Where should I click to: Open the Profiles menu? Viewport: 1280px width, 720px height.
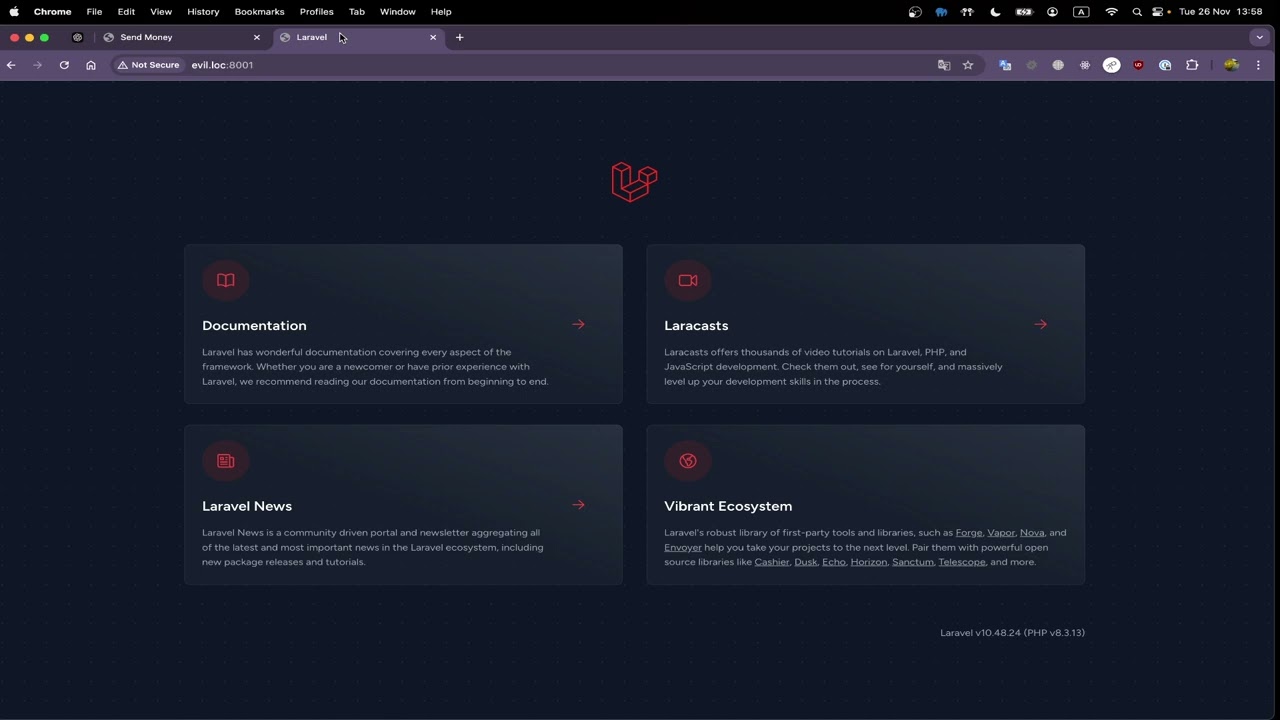pos(317,12)
